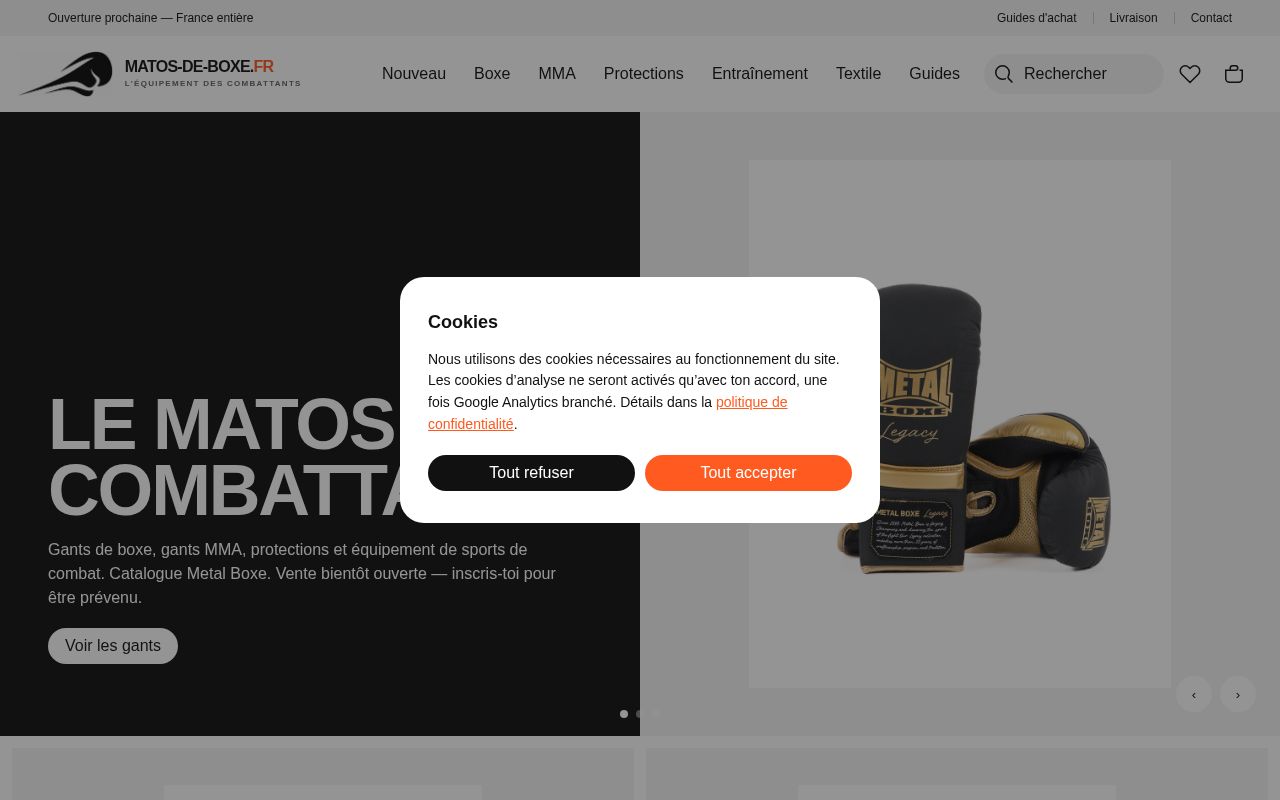This screenshot has width=1280, height=800.
Task: Open the Livraison link
Action: pyautogui.click(x=1133, y=18)
